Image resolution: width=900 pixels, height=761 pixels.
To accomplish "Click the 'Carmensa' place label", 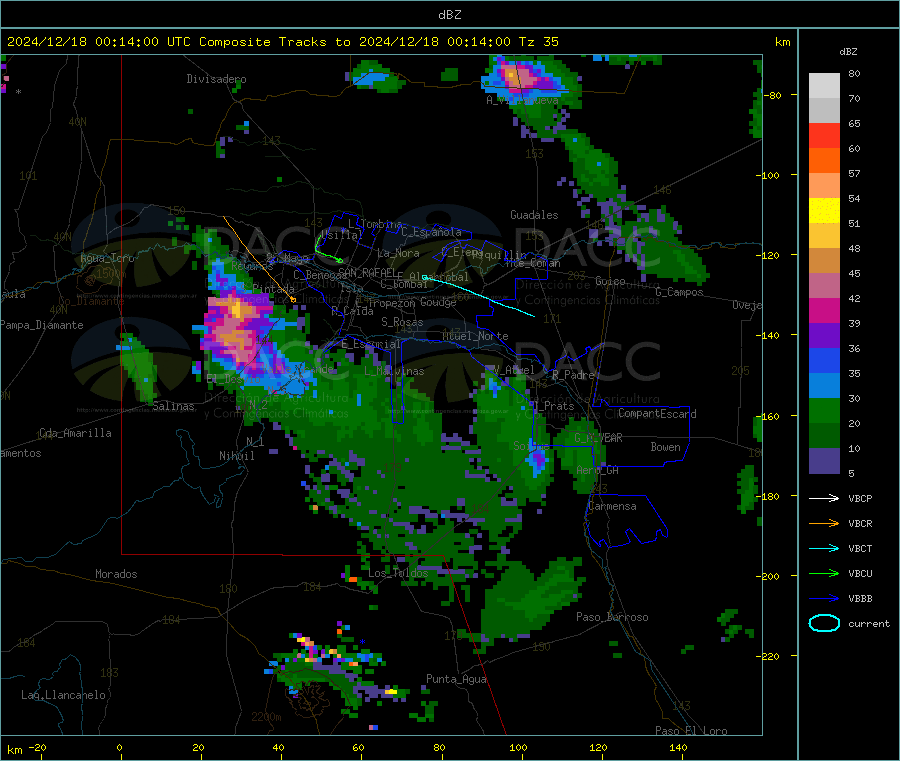I will coord(612,507).
